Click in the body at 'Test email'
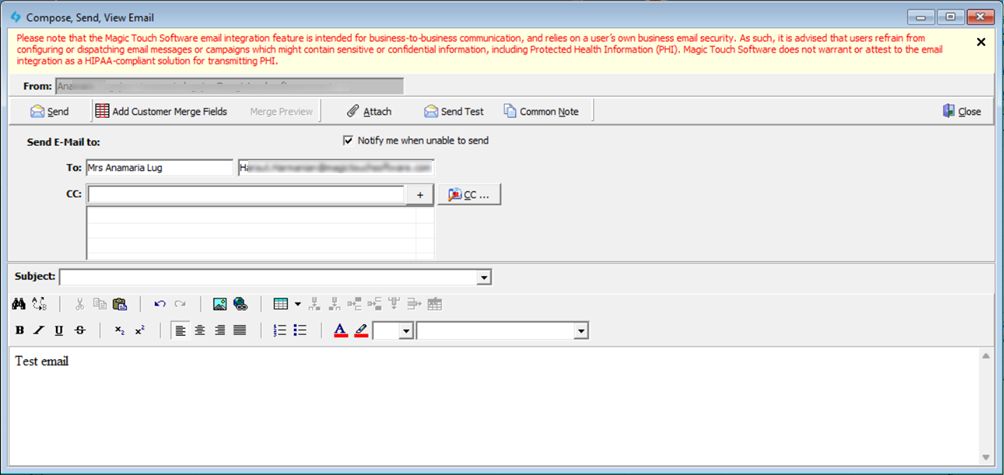The image size is (1004, 475). [42, 362]
